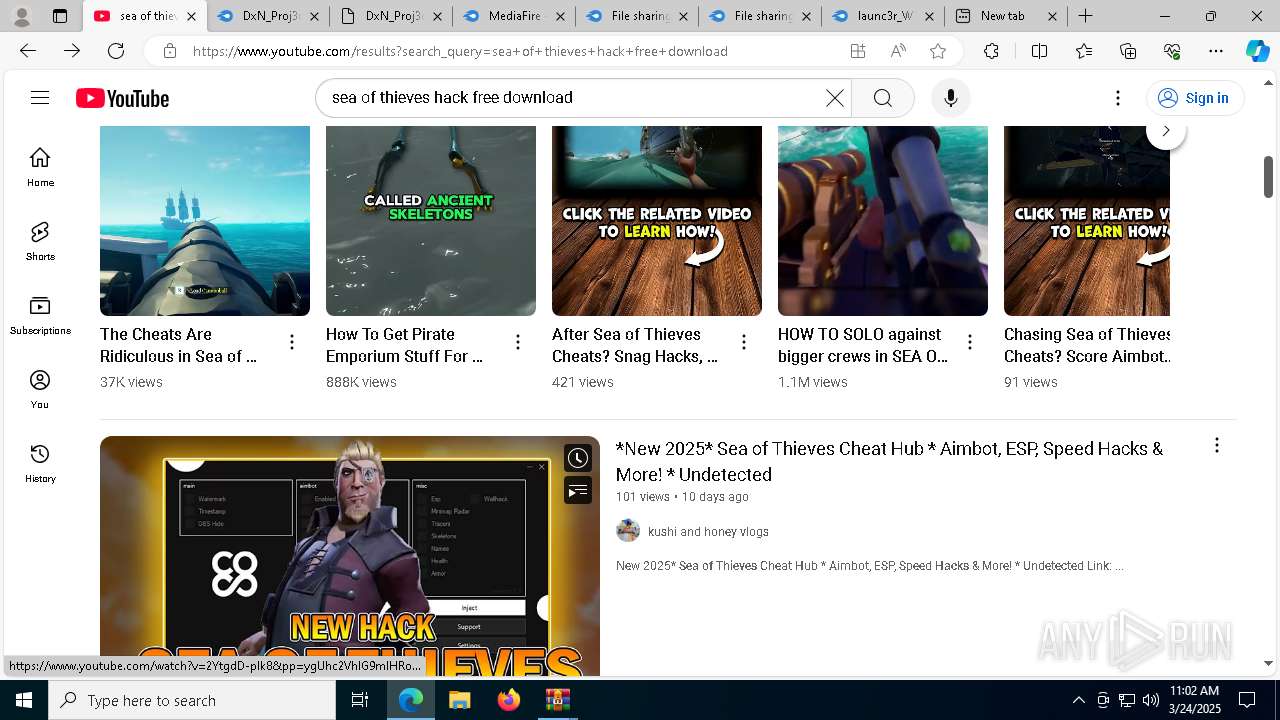Open Edge Settings and more menu
This screenshot has height=720, width=1280.
click(x=1216, y=51)
